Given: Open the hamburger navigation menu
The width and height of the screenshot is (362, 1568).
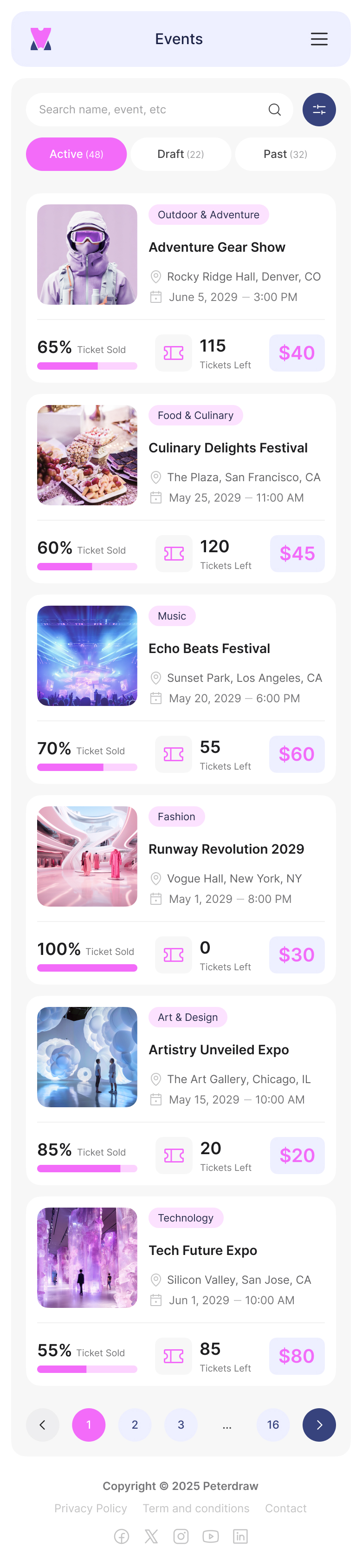Looking at the screenshot, I should [319, 39].
